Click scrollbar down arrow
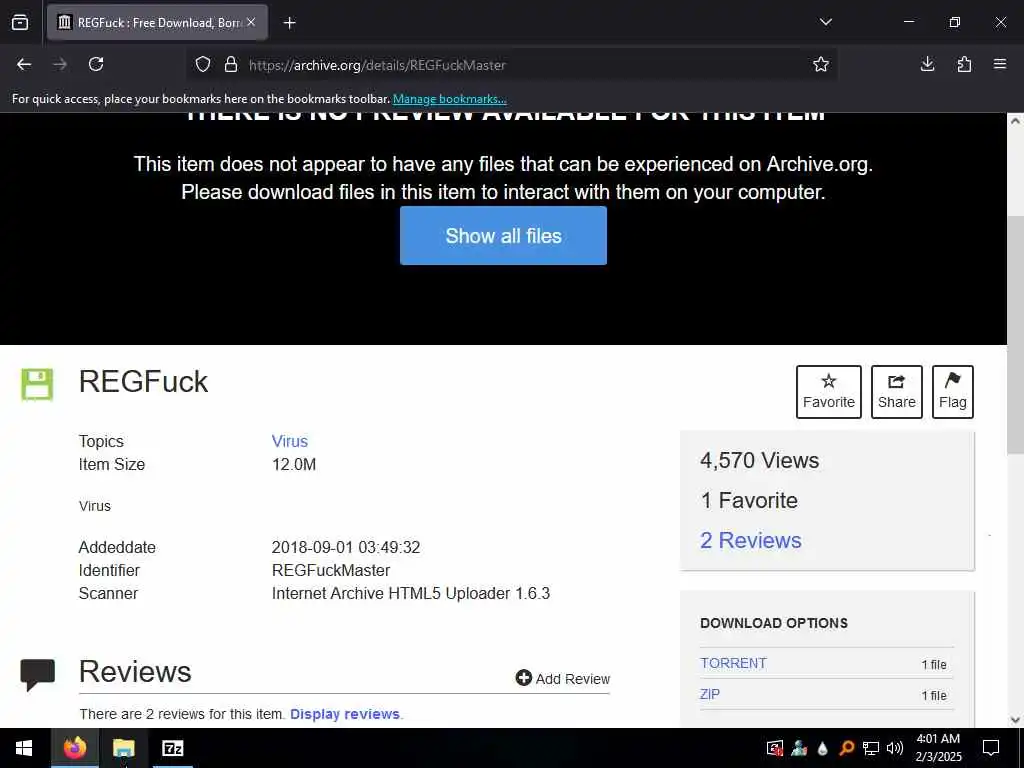This screenshot has width=1024, height=768. pos(1015,720)
